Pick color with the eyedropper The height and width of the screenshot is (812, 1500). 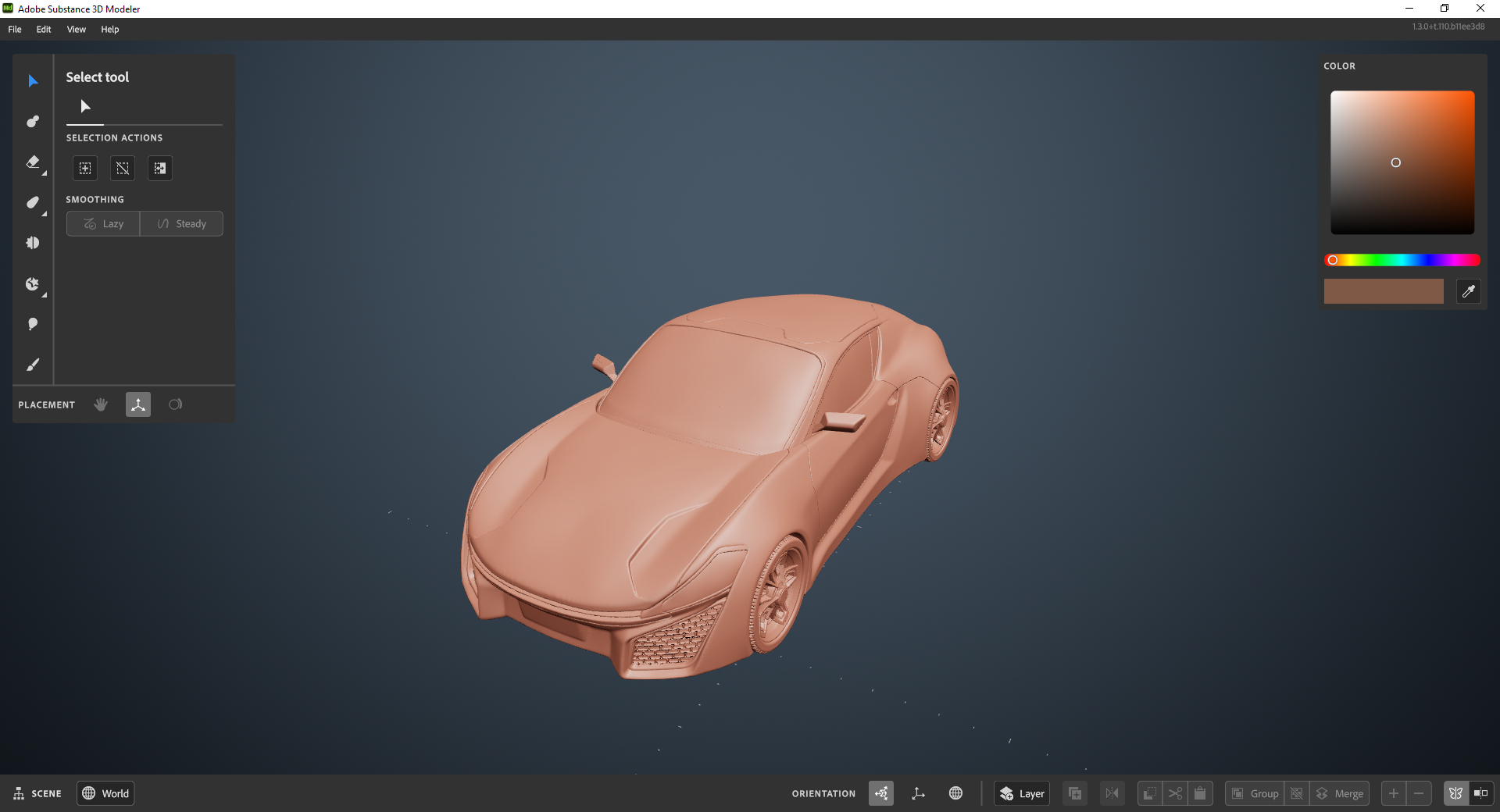pos(1469,291)
